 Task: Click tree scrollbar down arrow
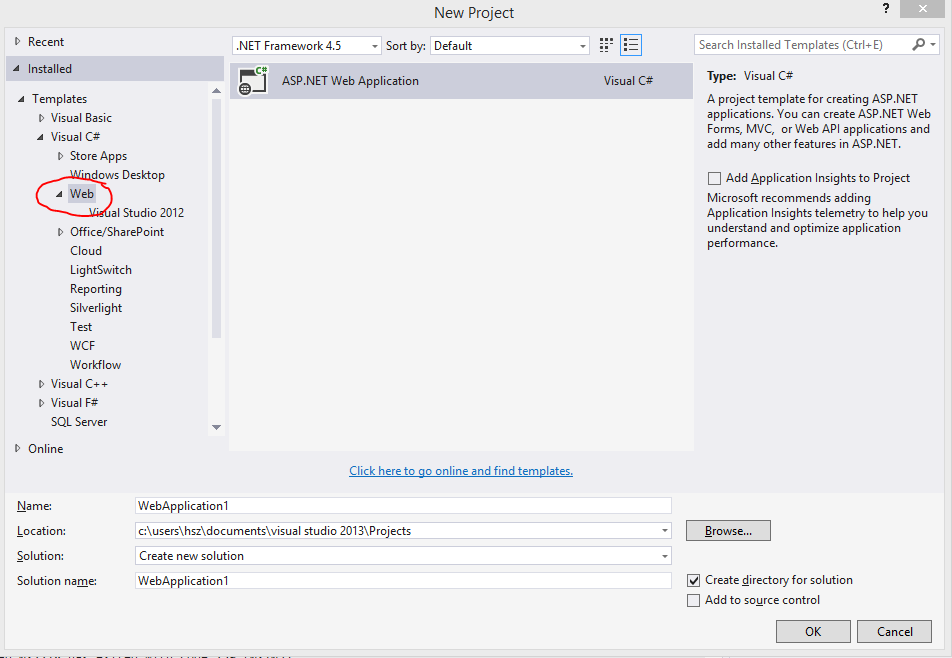216,427
